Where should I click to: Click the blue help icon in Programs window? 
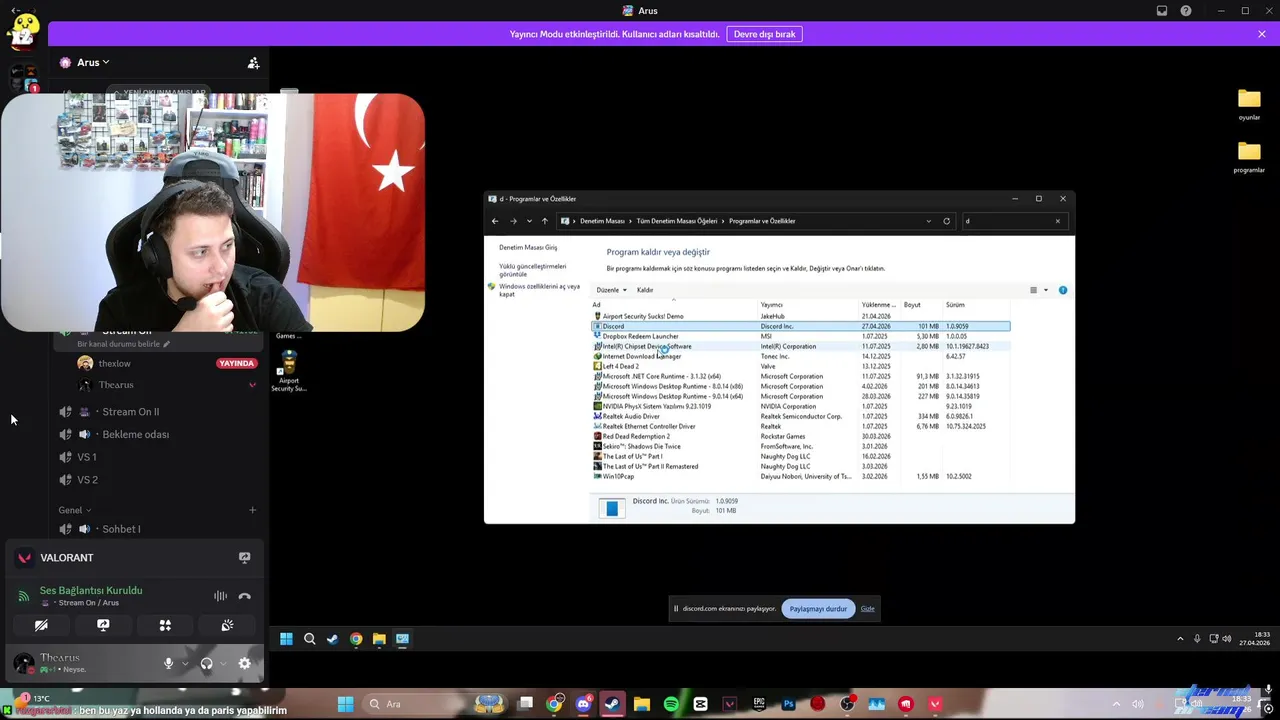click(x=1063, y=290)
